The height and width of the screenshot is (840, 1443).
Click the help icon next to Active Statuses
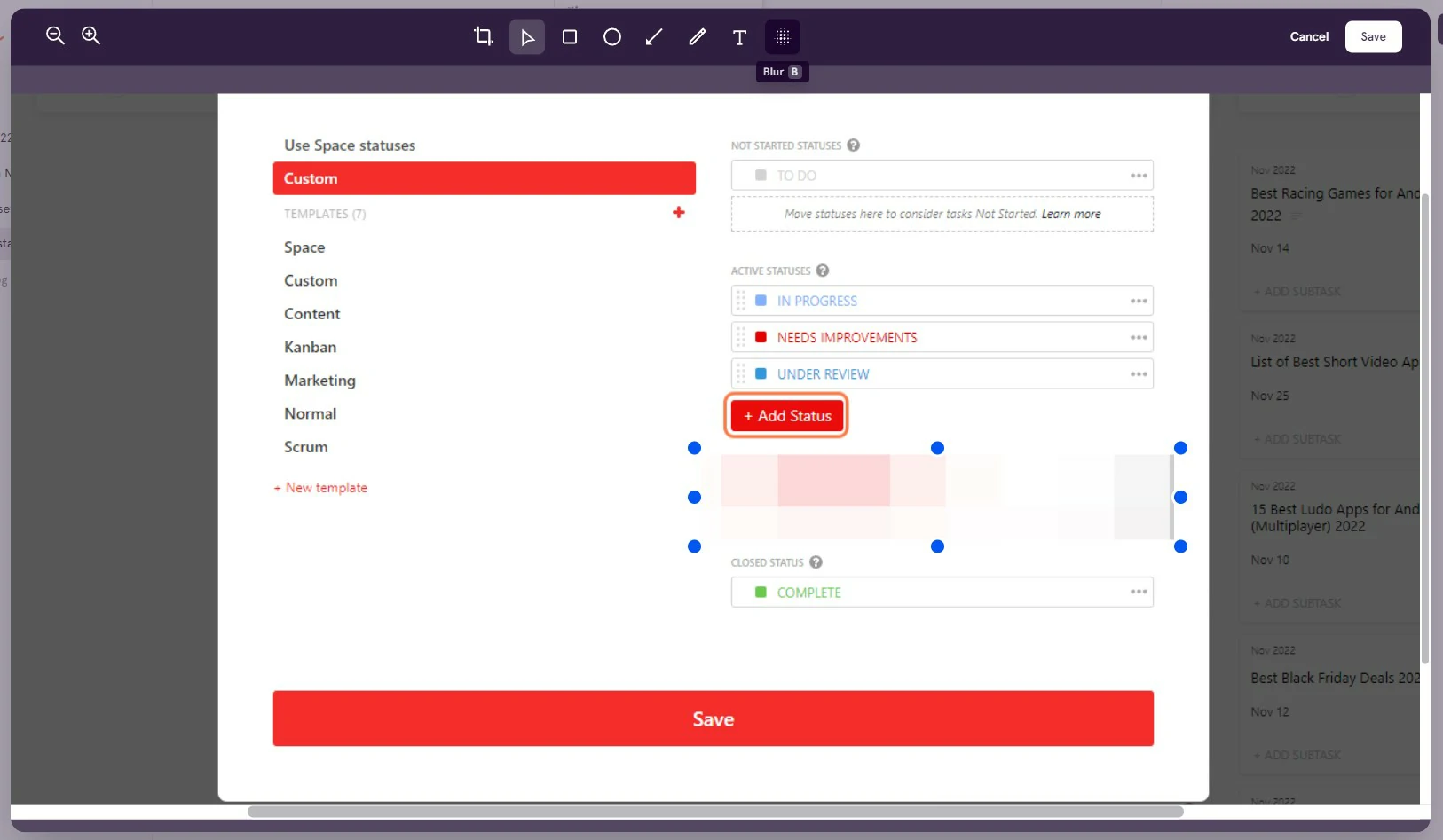point(823,271)
